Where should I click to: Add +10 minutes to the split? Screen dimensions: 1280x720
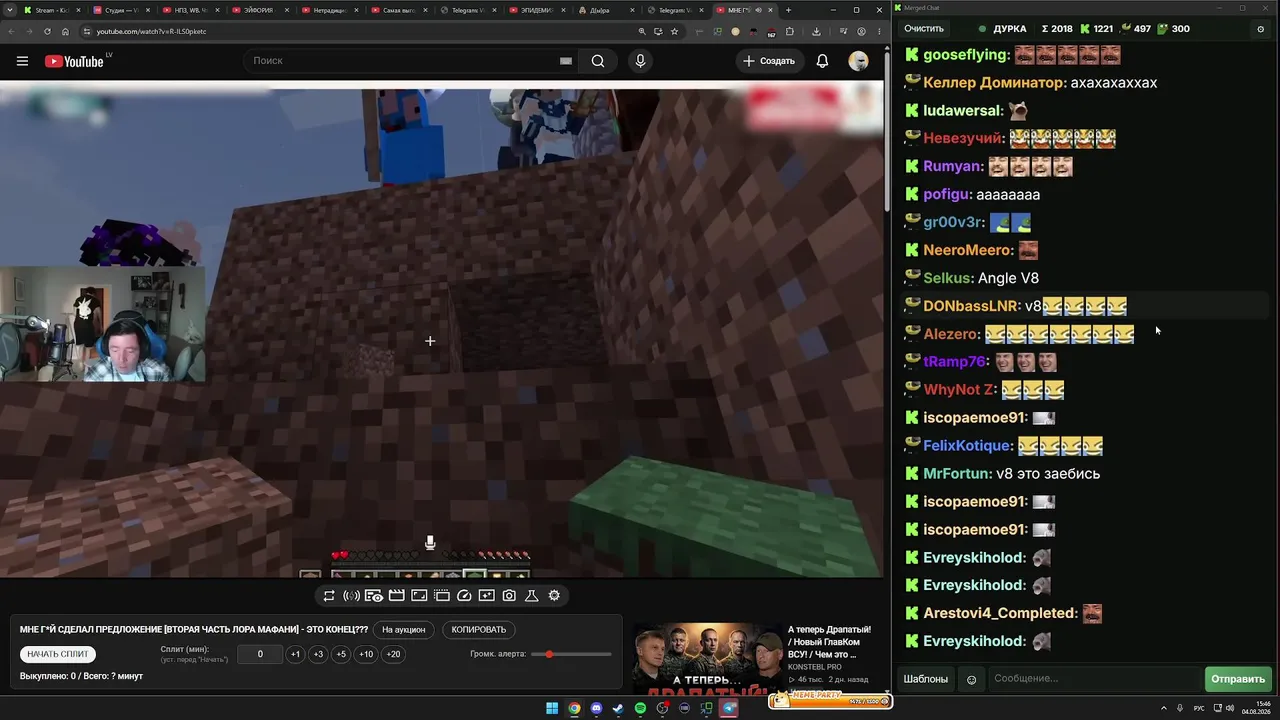pyautogui.click(x=366, y=655)
